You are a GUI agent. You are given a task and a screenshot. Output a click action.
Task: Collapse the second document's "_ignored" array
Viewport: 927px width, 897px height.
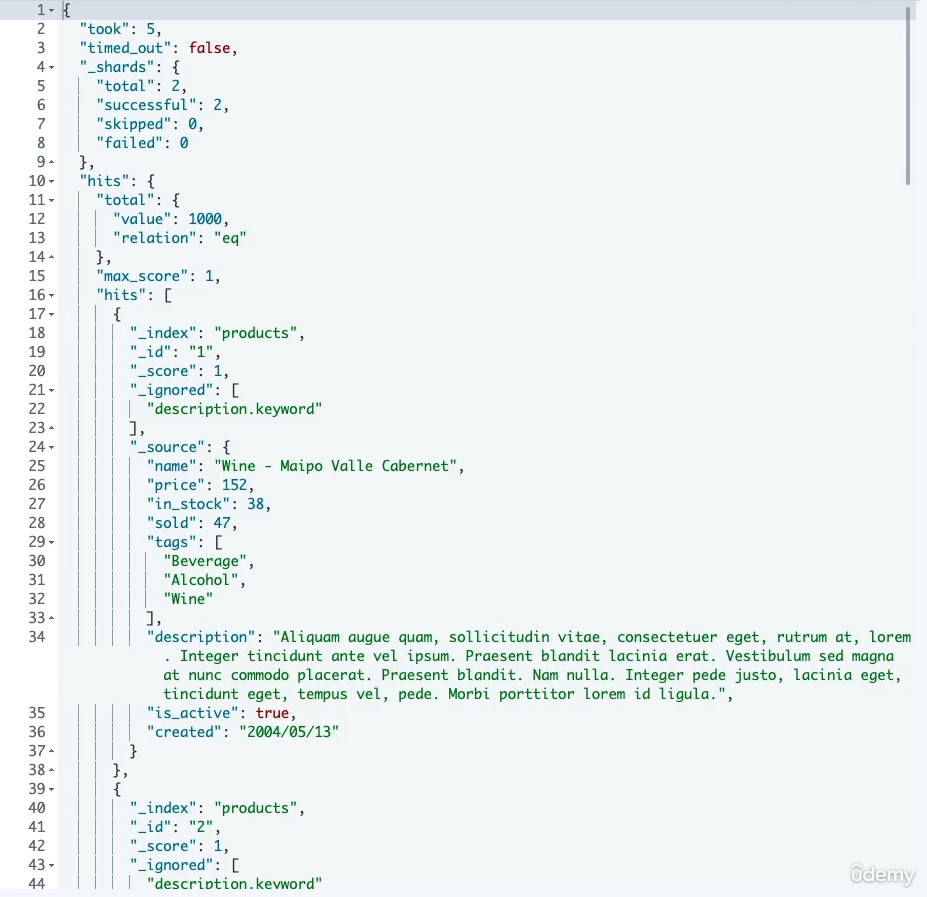[51, 864]
